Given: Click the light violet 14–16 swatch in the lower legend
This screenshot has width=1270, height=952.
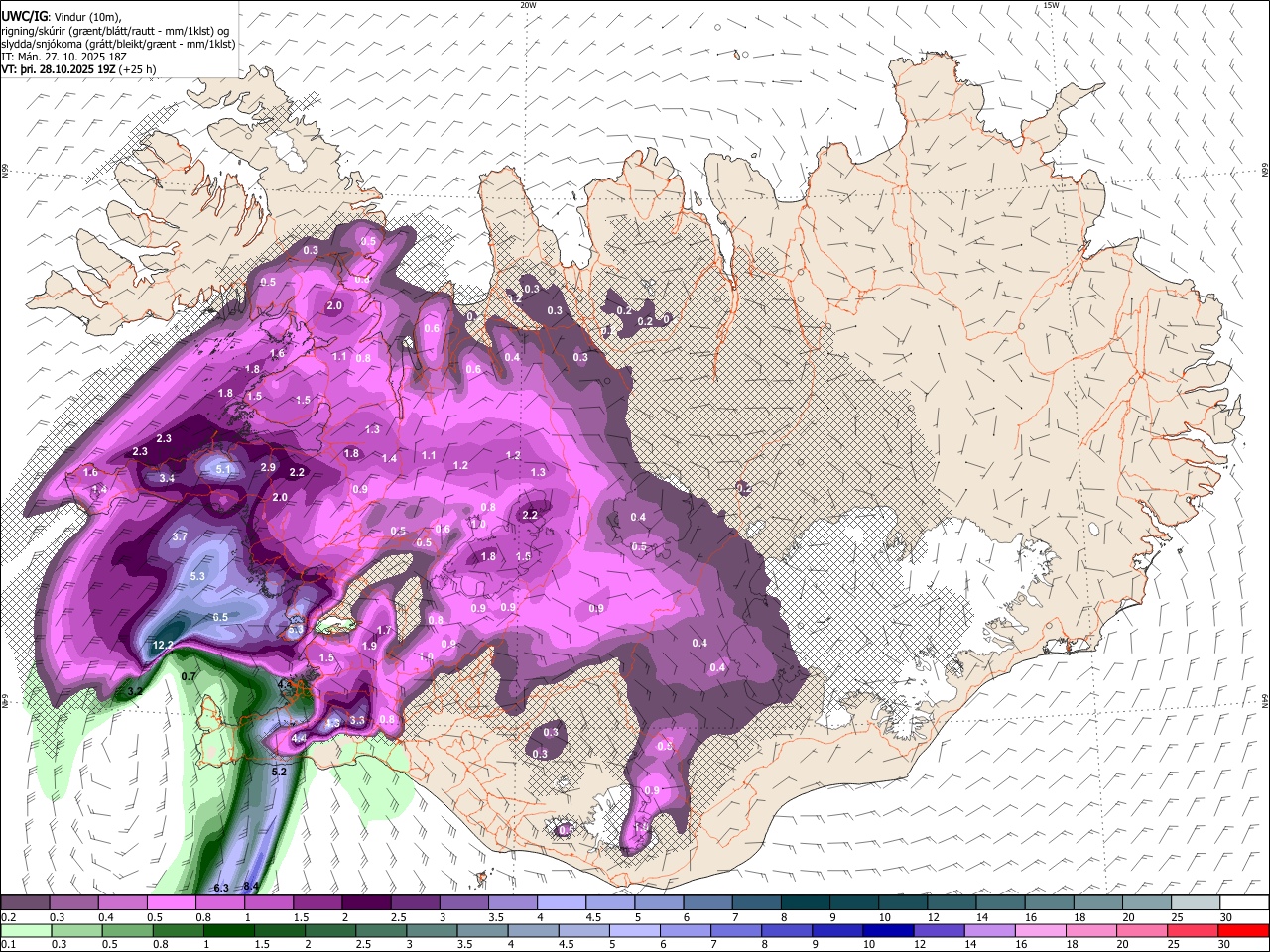Looking at the screenshot, I should click(x=988, y=930).
